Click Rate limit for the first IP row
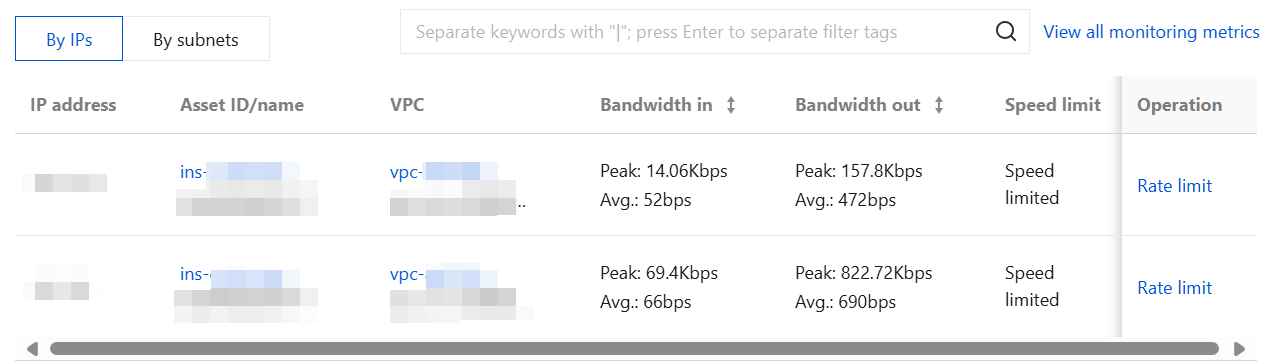This screenshot has height=362, width=1281. click(1174, 186)
